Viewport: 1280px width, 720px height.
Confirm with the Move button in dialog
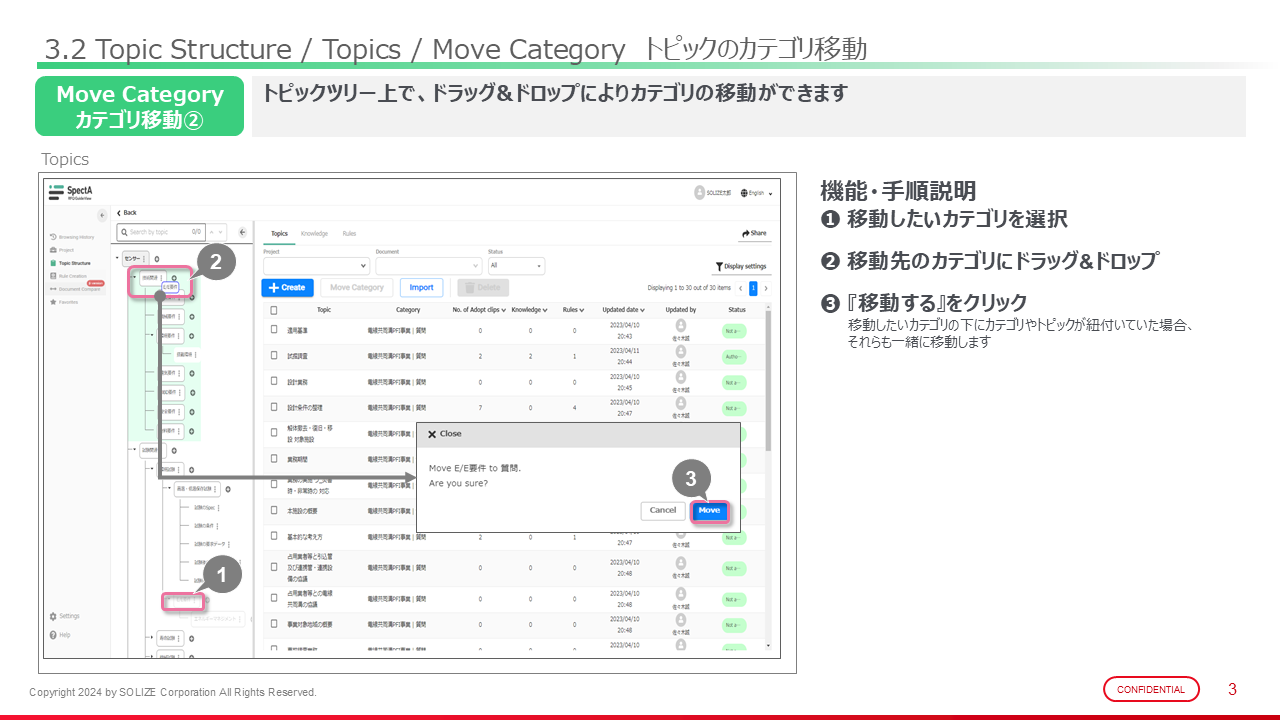(x=709, y=510)
